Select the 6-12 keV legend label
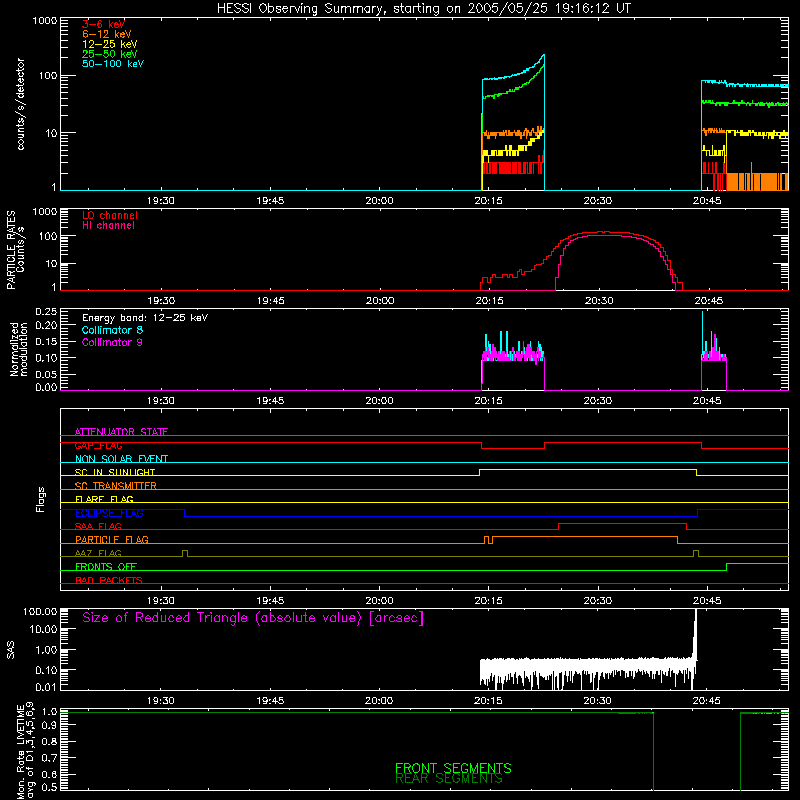Screen dimensions: 800x800 point(107,34)
